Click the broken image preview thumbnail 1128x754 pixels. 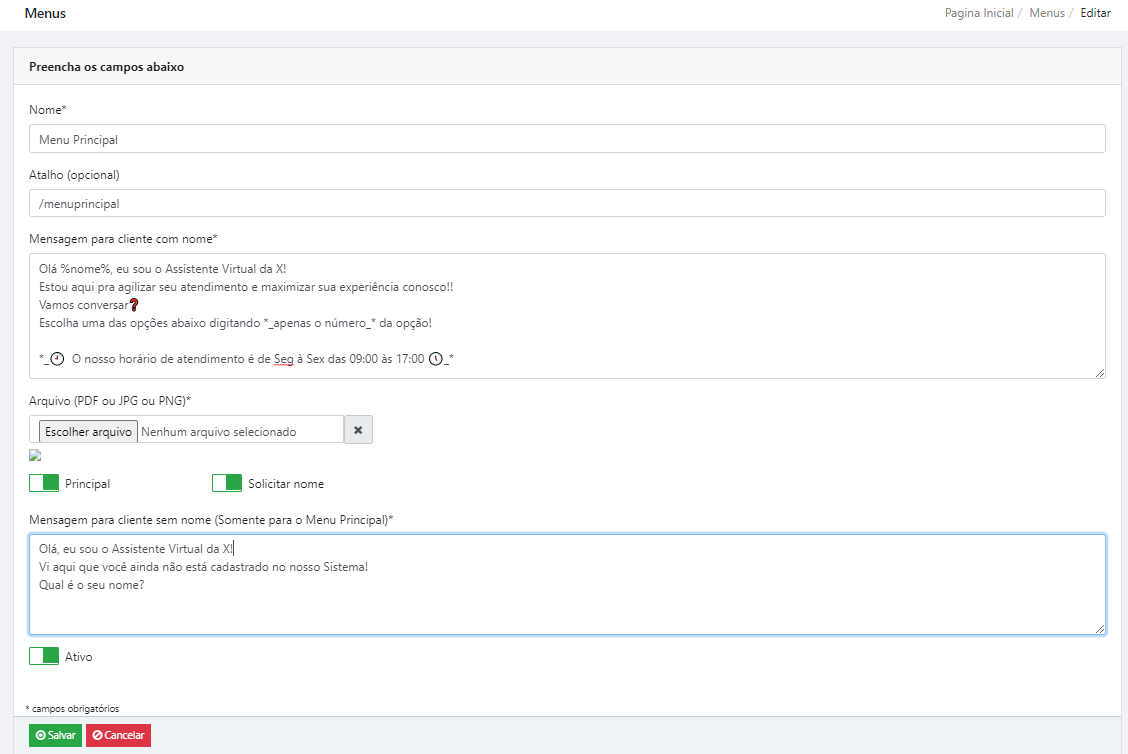(x=35, y=455)
